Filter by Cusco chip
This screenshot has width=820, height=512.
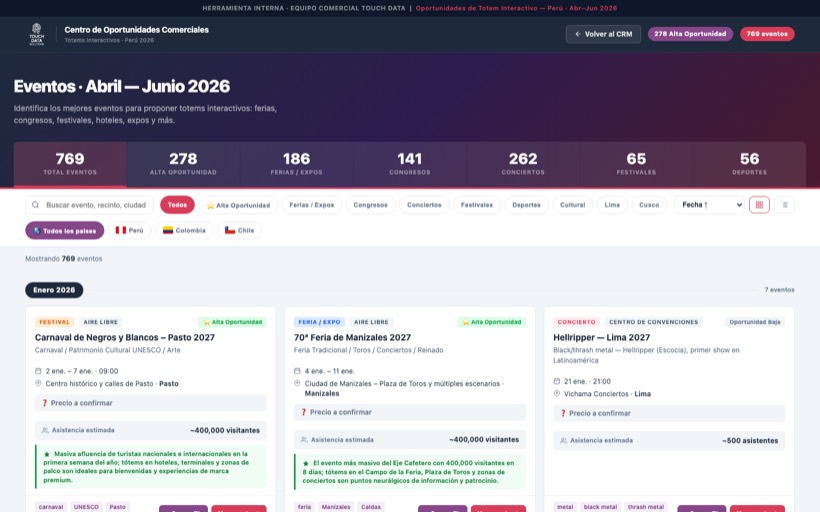coord(649,205)
